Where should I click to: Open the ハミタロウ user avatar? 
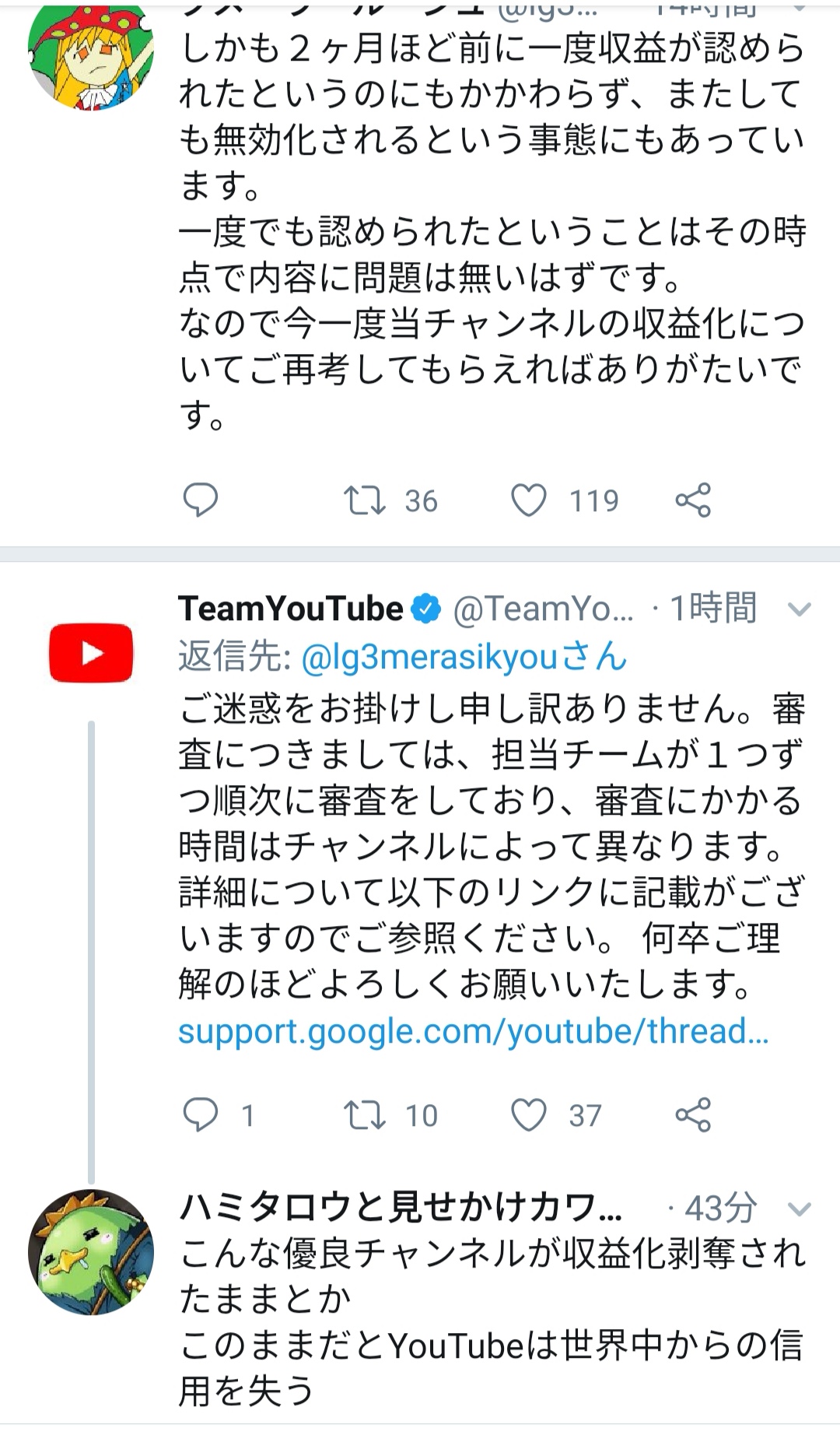(x=91, y=1252)
